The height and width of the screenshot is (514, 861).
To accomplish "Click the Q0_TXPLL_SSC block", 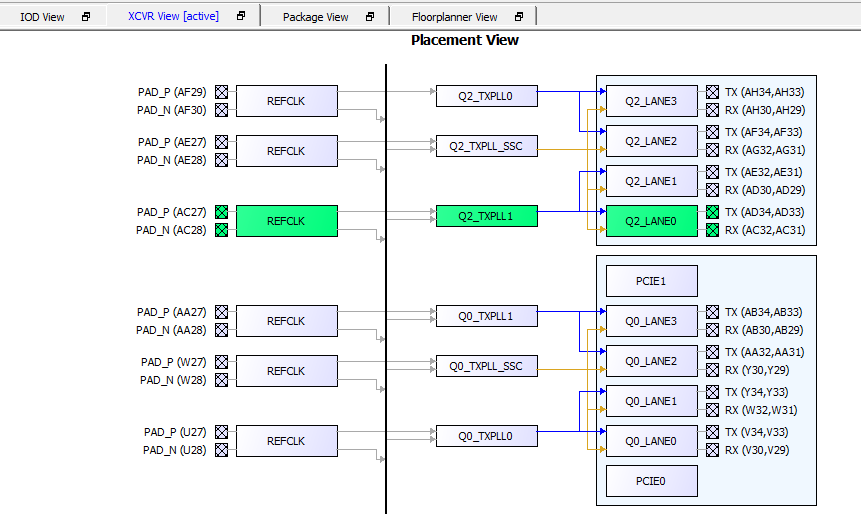I will tap(486, 366).
